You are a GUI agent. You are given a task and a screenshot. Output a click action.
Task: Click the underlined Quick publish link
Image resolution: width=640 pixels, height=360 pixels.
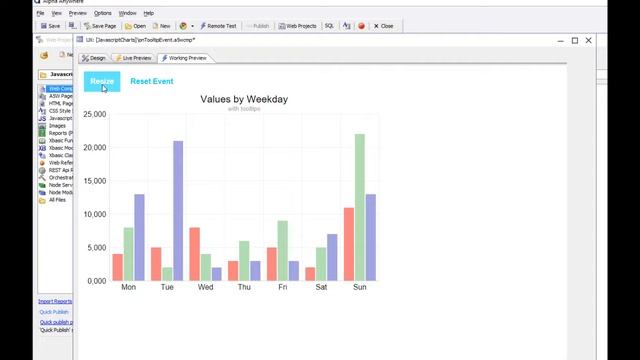(56, 322)
